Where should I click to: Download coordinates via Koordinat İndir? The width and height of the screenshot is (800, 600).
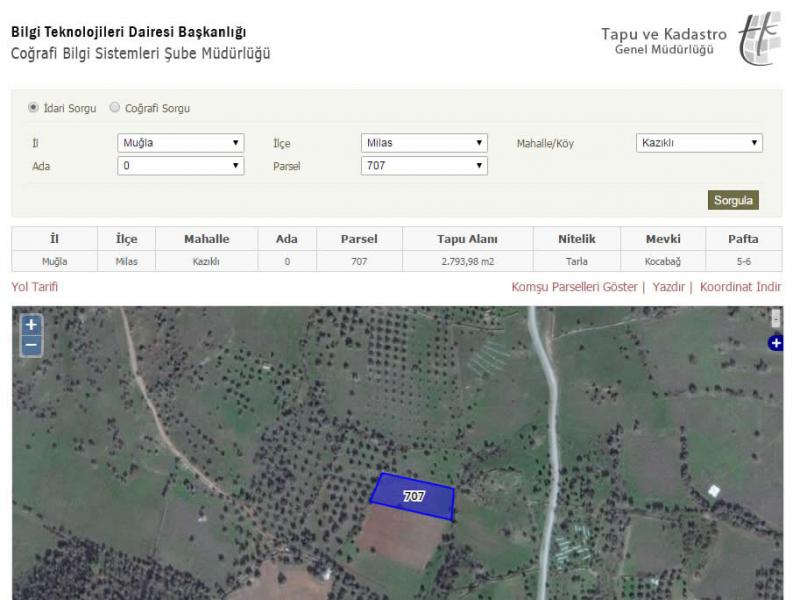coord(740,287)
